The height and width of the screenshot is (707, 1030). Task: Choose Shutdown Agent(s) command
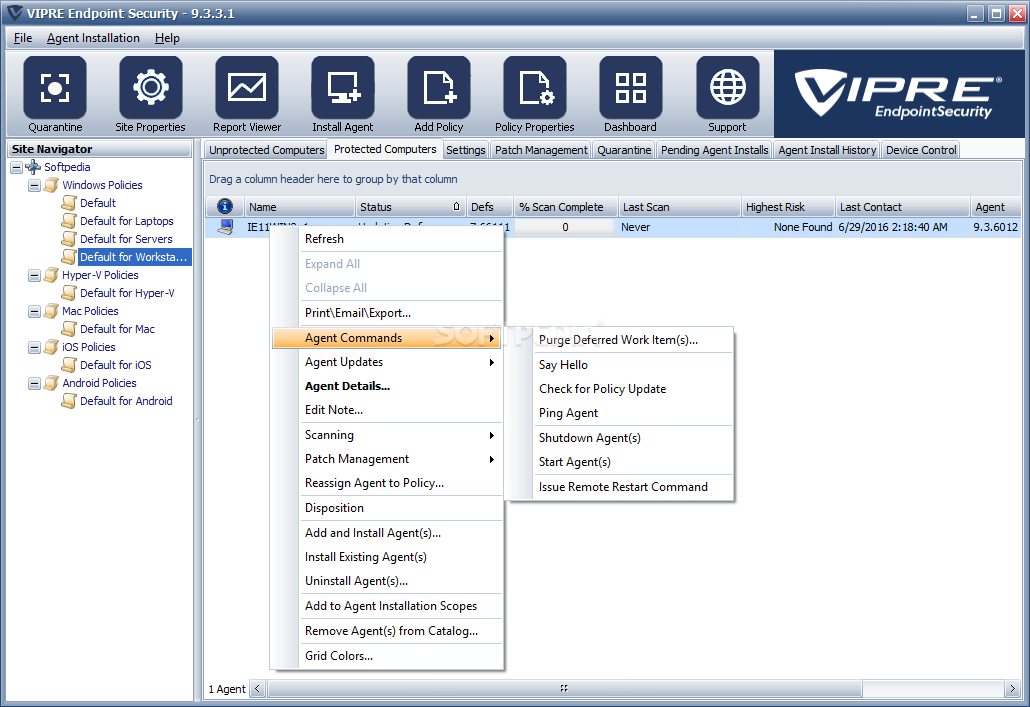coord(620,438)
